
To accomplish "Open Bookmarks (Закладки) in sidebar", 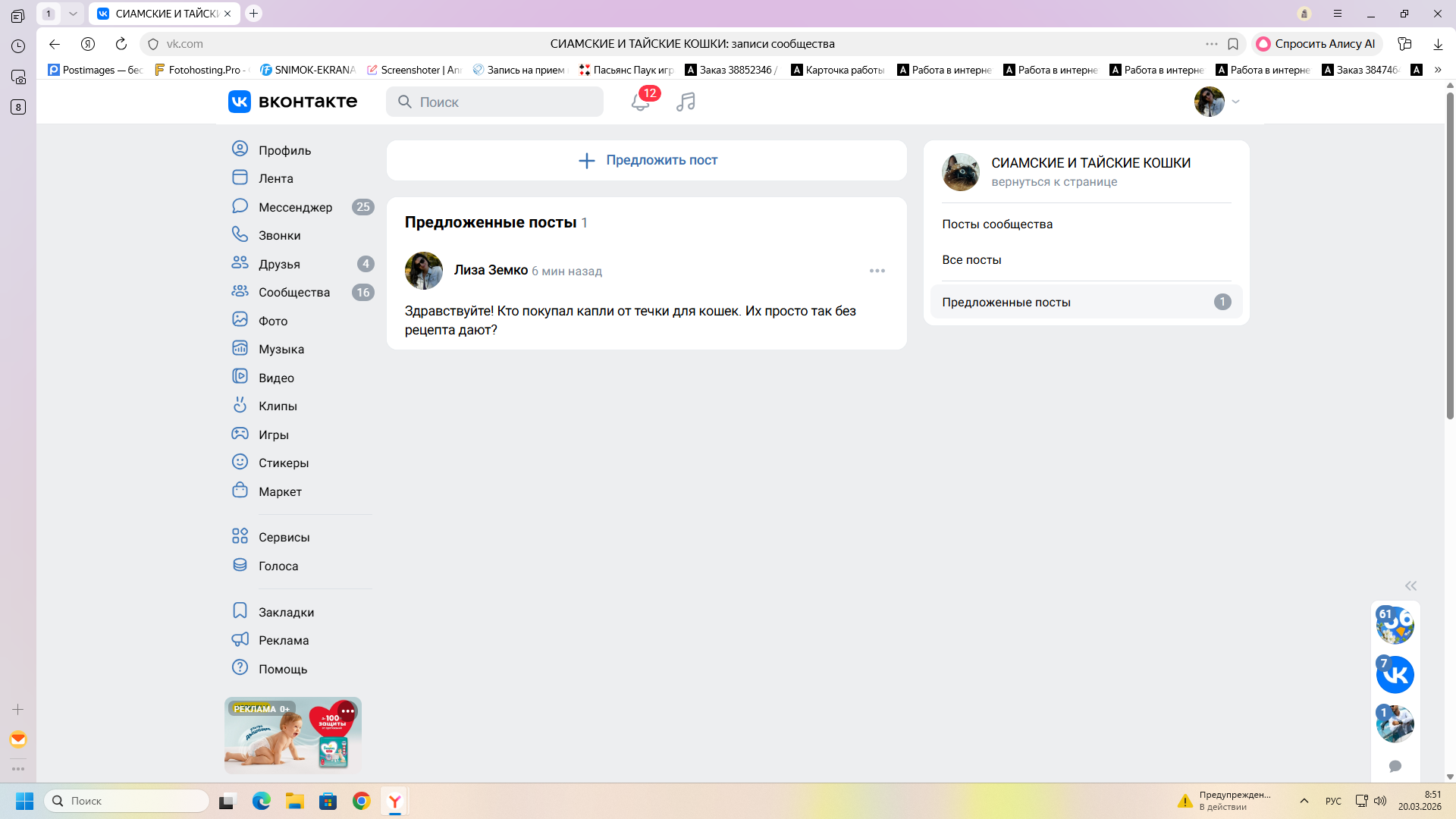I will pyautogui.click(x=286, y=612).
